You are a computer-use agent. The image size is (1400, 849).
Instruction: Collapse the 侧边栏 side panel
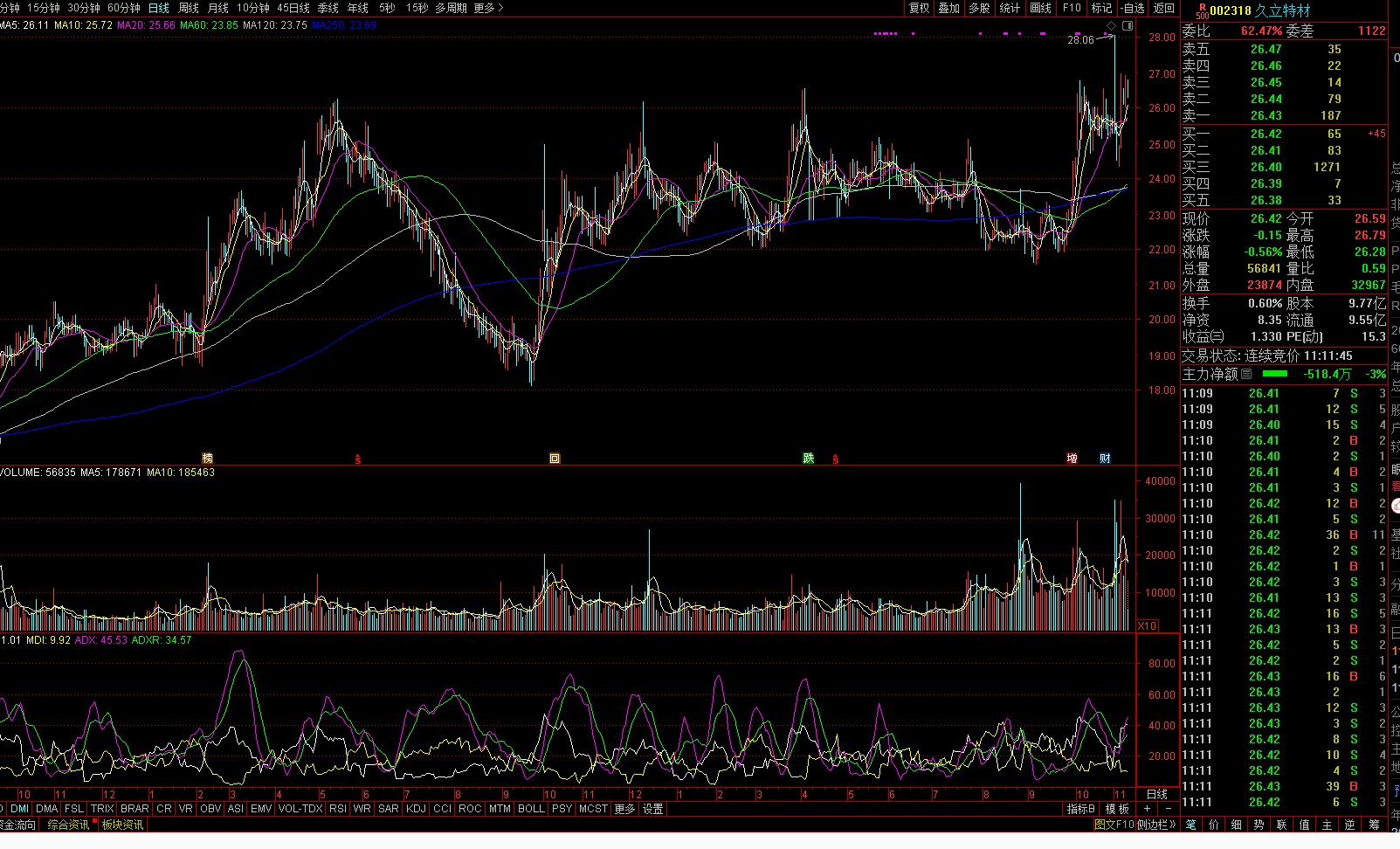[x=1157, y=824]
